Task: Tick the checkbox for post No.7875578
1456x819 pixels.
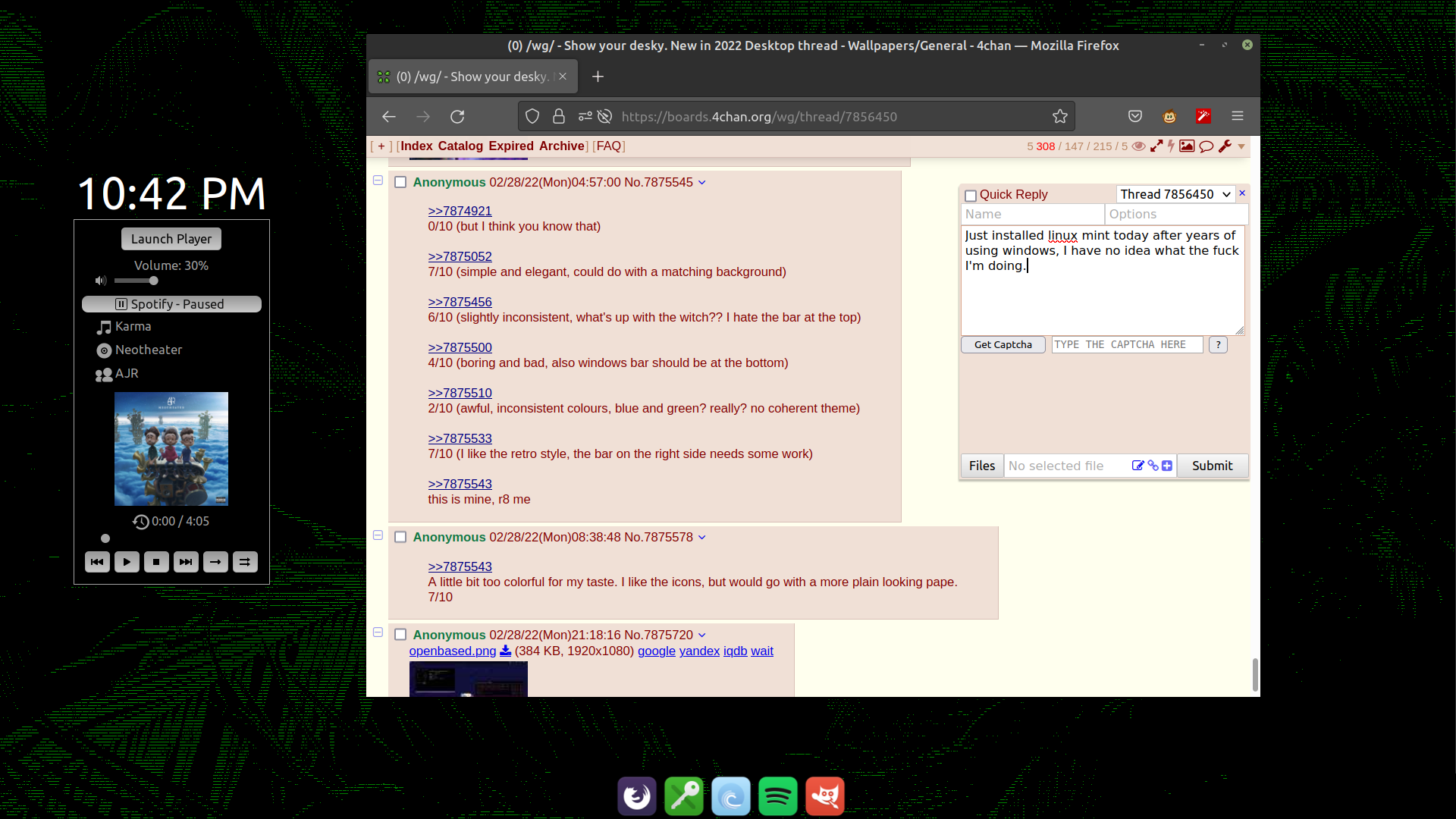Action: tap(400, 537)
